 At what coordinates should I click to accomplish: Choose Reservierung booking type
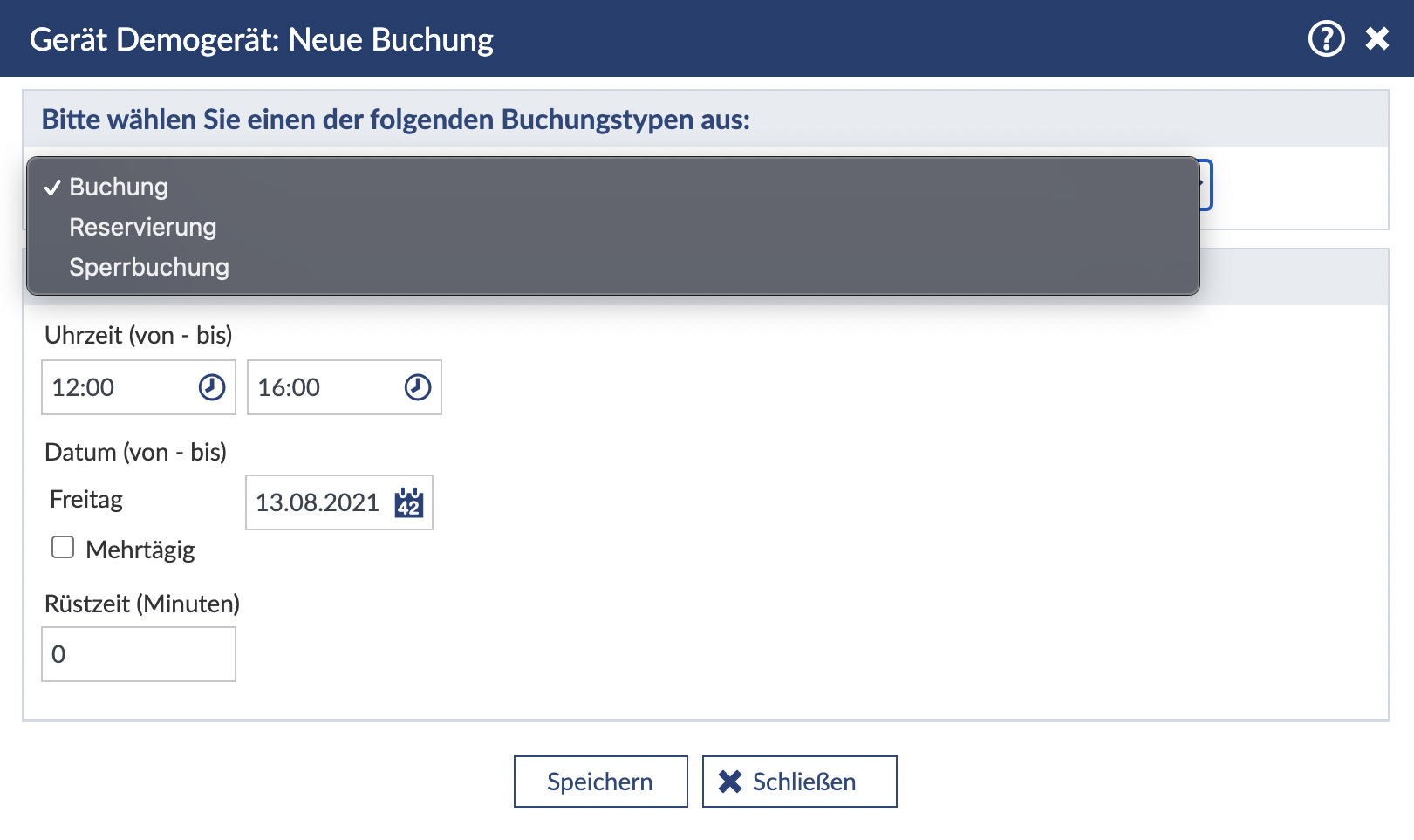click(143, 227)
